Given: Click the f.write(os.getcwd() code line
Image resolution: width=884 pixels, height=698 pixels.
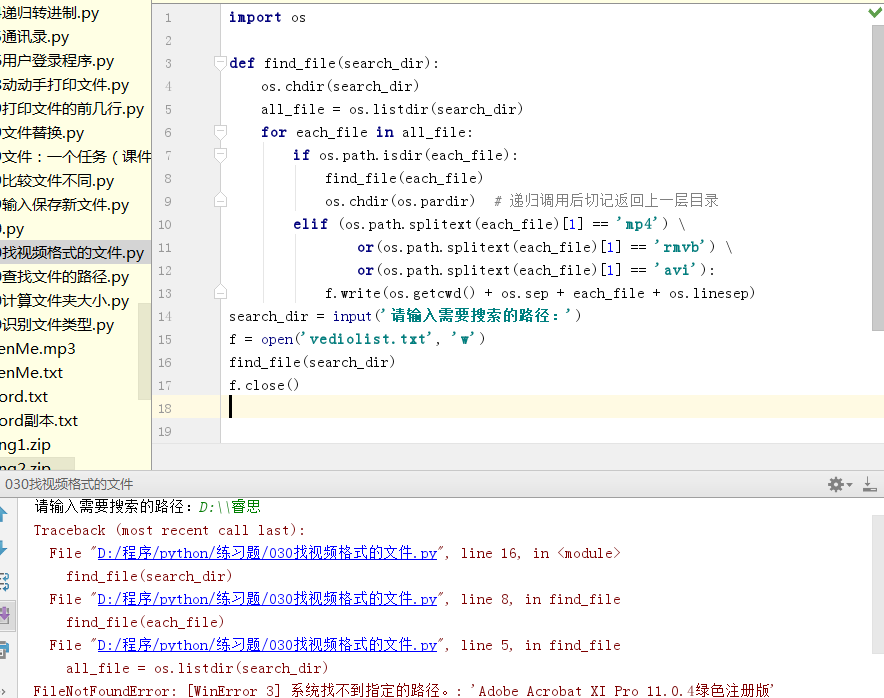Looking at the screenshot, I should pyautogui.click(x=540, y=293).
